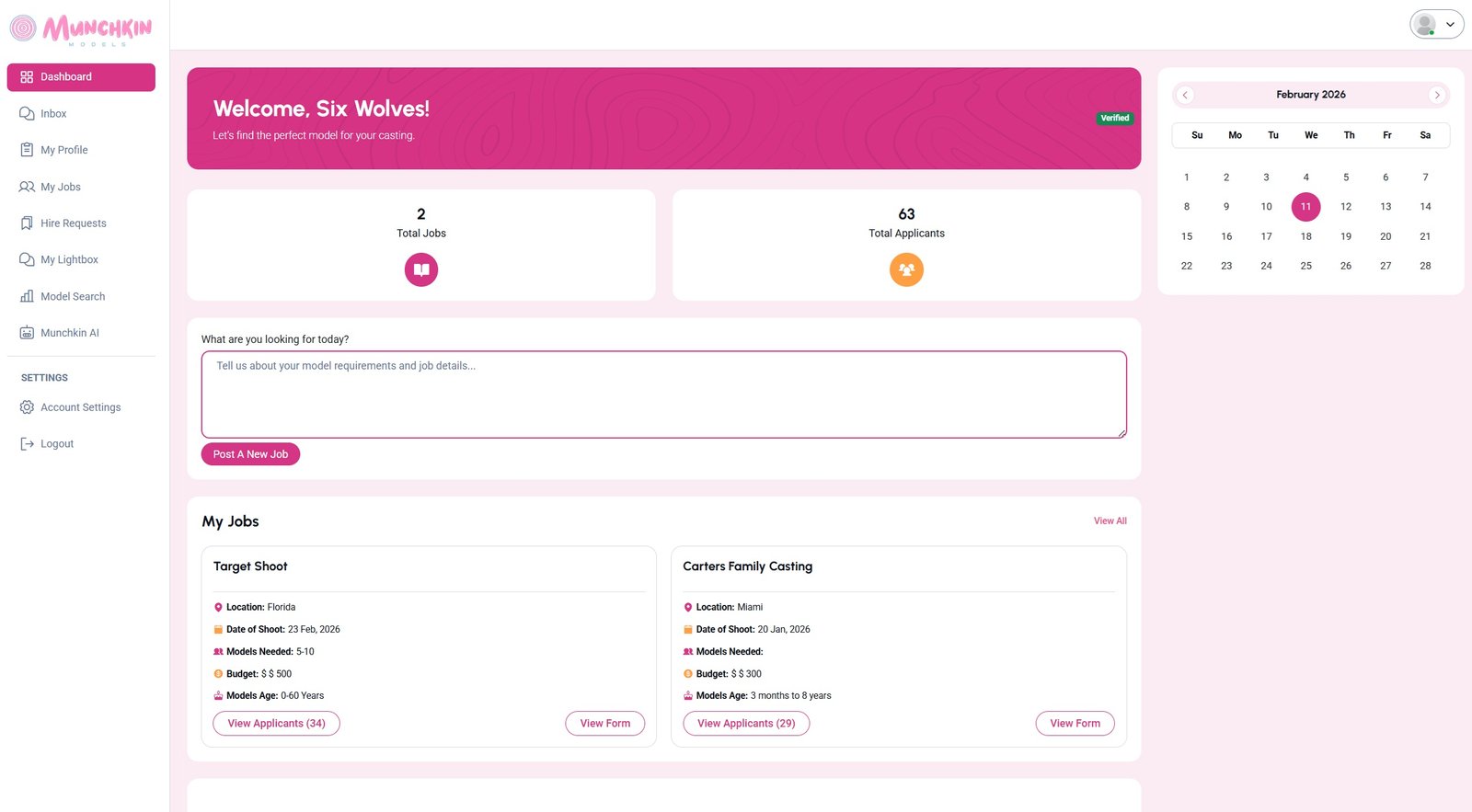Screen dimensions: 1472x812
Task: View Applicants for the Target Shoot job
Action: tap(276, 723)
